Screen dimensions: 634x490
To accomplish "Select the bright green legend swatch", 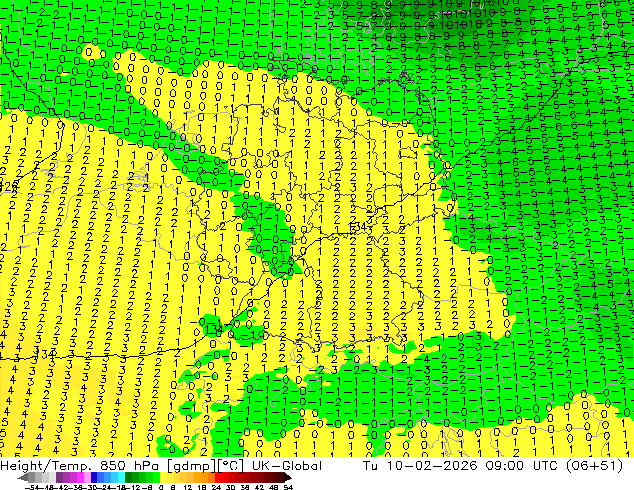I will (156, 478).
